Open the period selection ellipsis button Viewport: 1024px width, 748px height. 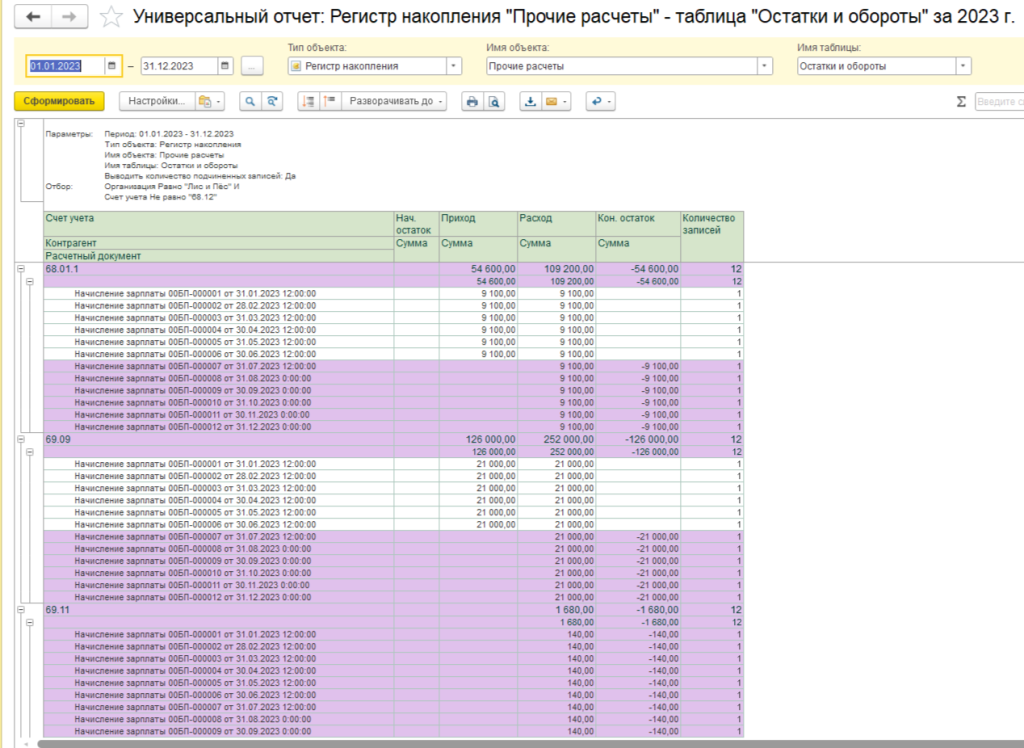point(252,66)
